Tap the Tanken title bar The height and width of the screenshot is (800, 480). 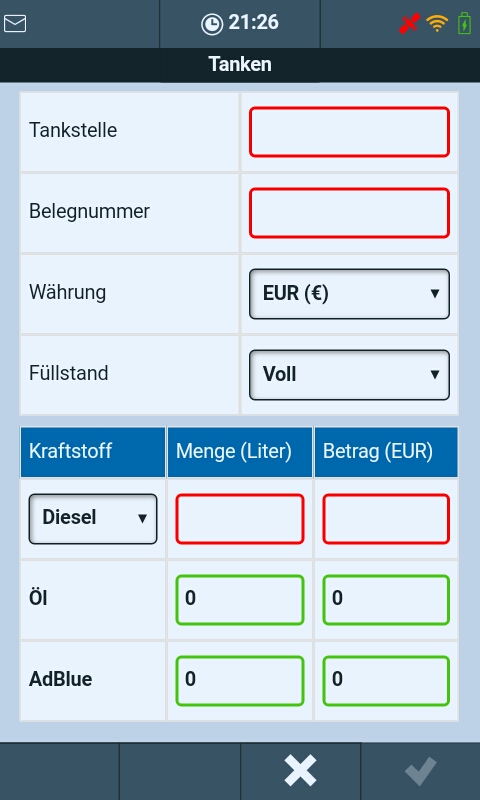click(x=240, y=65)
